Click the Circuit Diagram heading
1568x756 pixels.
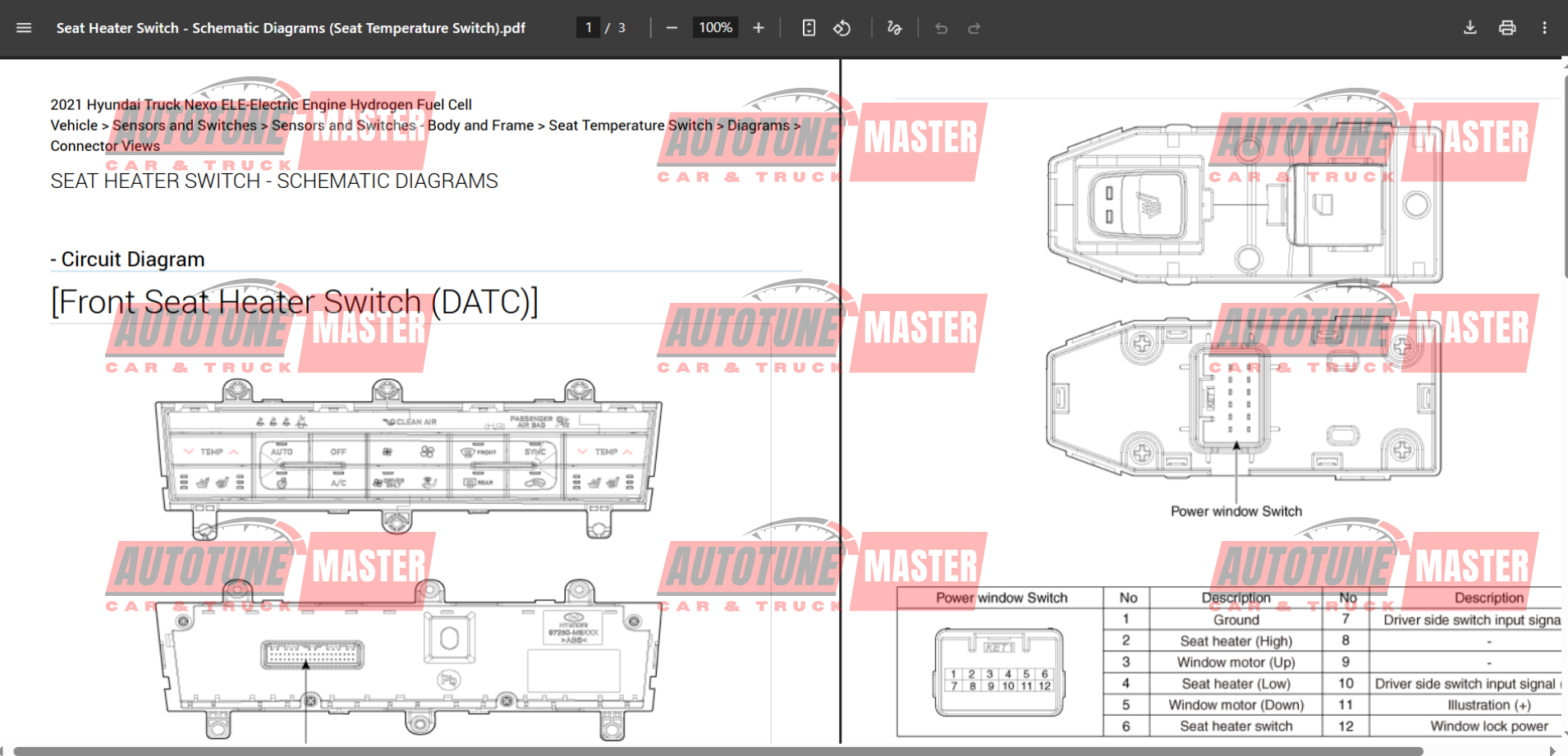coord(132,259)
